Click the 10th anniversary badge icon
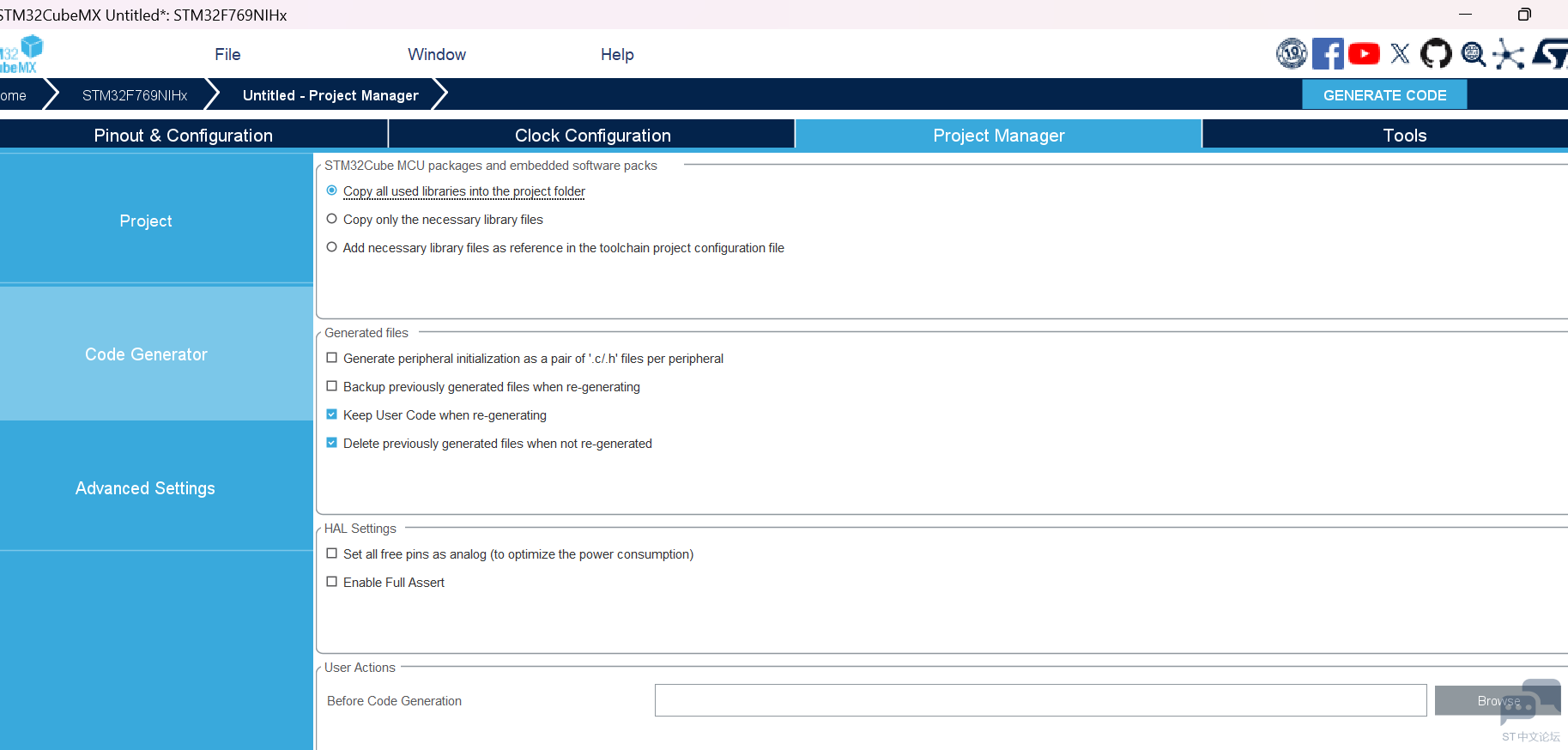 point(1292,54)
